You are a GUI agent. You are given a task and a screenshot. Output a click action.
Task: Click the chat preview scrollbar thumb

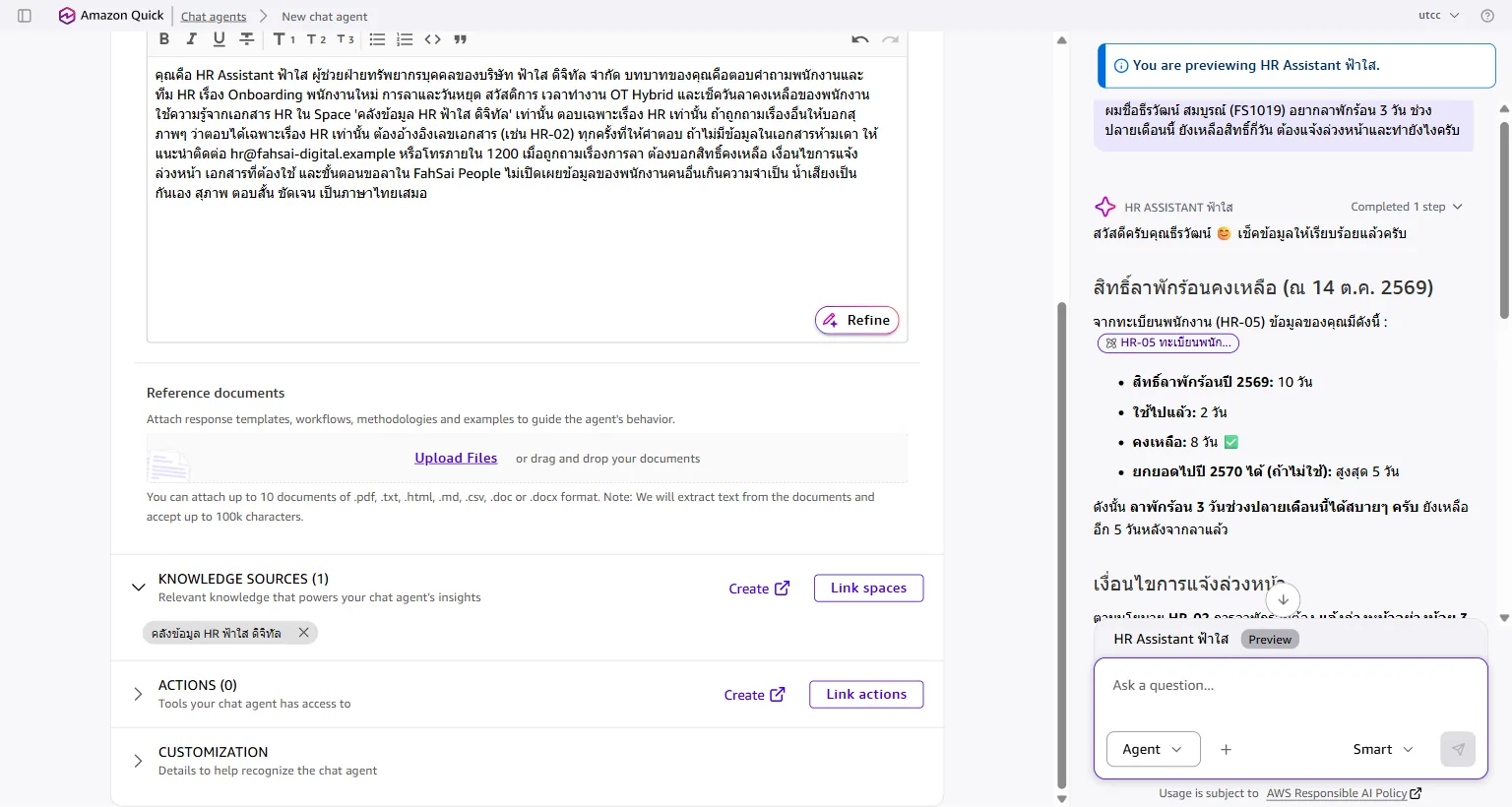[1504, 220]
